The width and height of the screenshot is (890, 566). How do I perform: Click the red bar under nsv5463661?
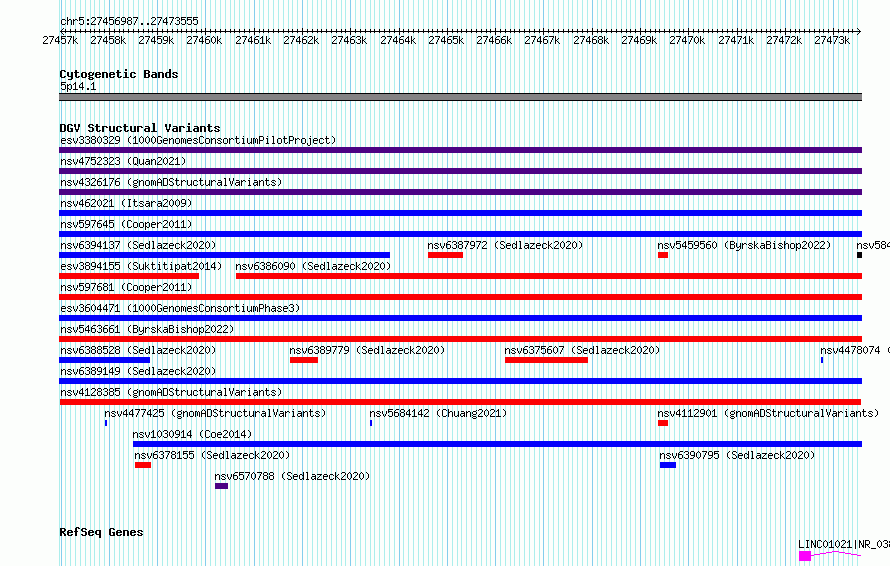[460, 339]
